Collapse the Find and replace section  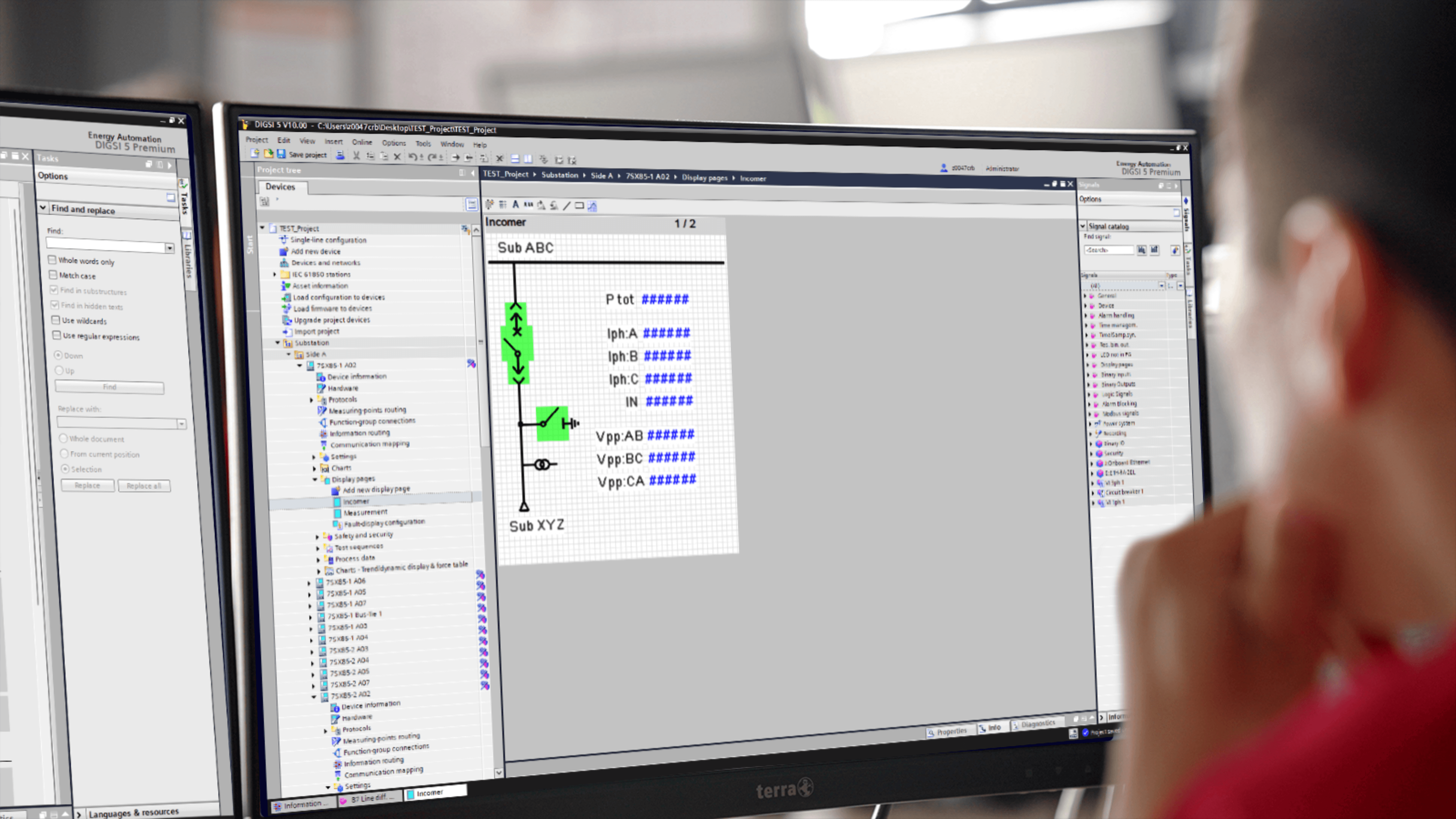coord(43,207)
